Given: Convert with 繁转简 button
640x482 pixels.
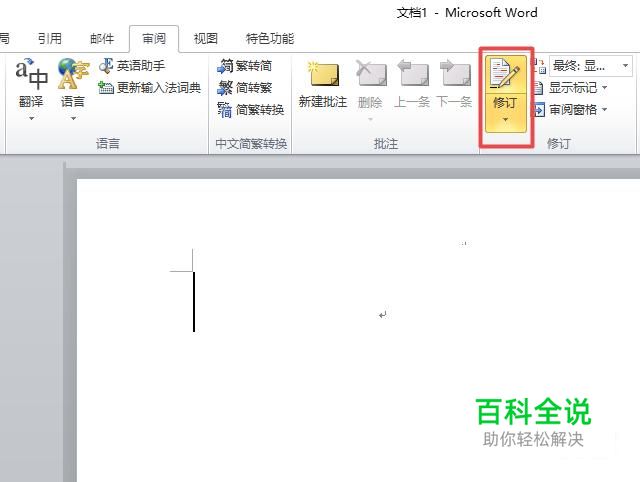Looking at the screenshot, I should click(244, 66).
